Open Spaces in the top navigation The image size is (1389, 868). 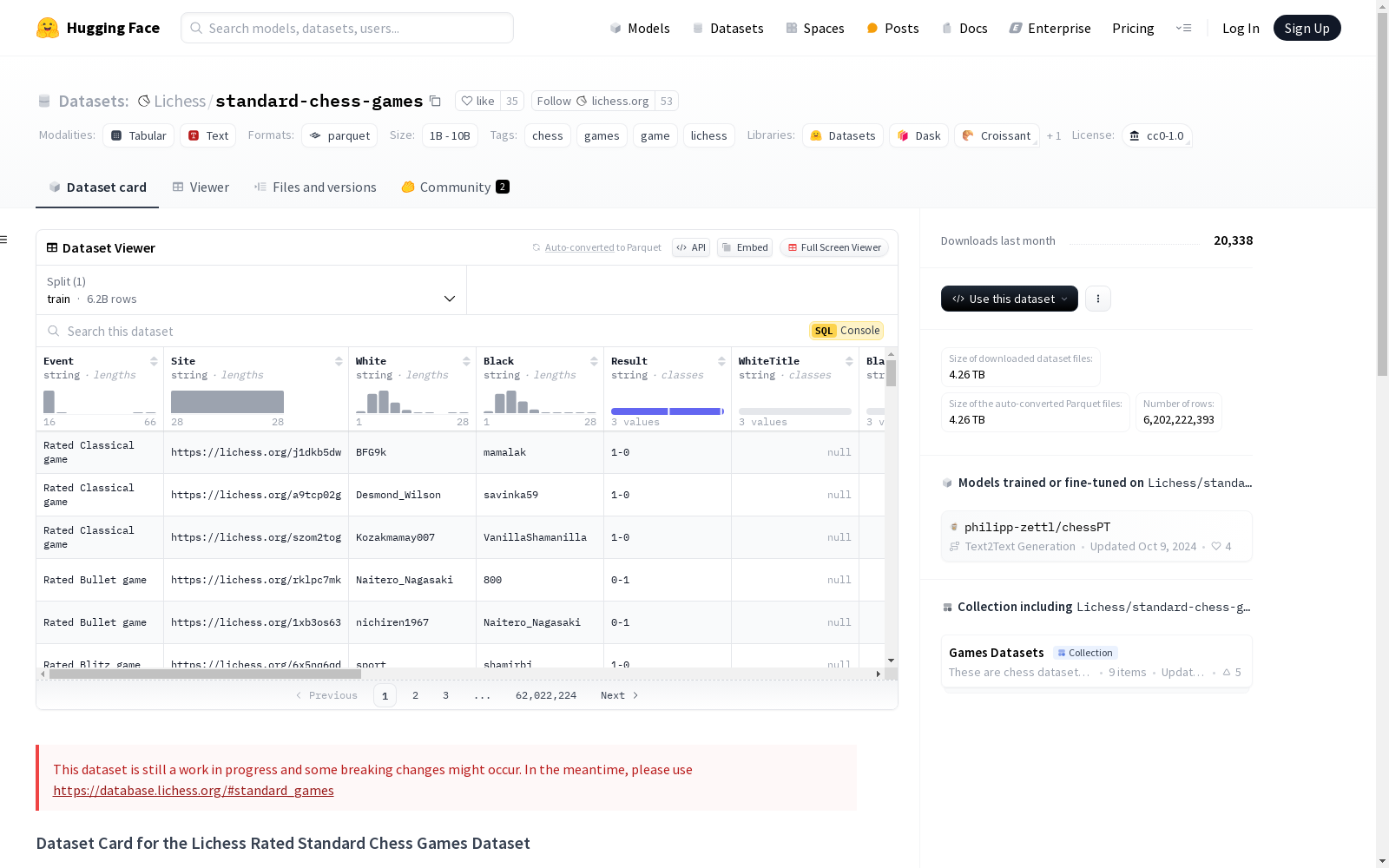click(x=815, y=28)
